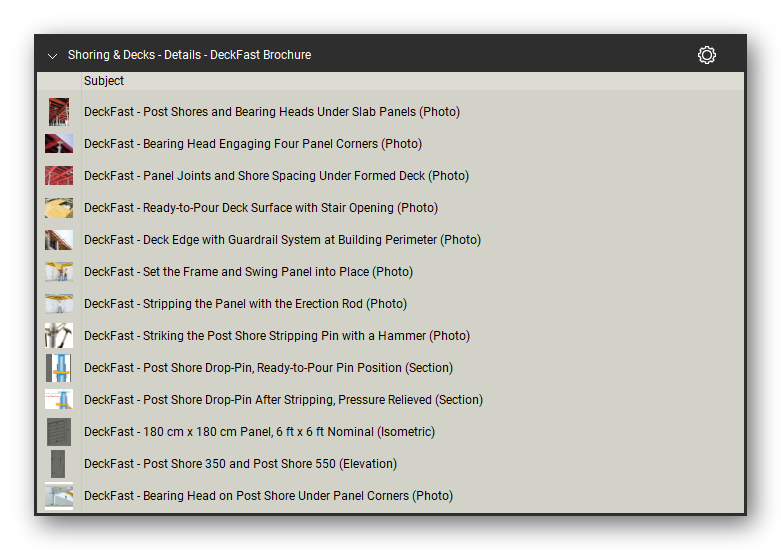Select thumbnail for Set the Frame and Swing Panel
Screen dimensions: 781x550
point(59,272)
